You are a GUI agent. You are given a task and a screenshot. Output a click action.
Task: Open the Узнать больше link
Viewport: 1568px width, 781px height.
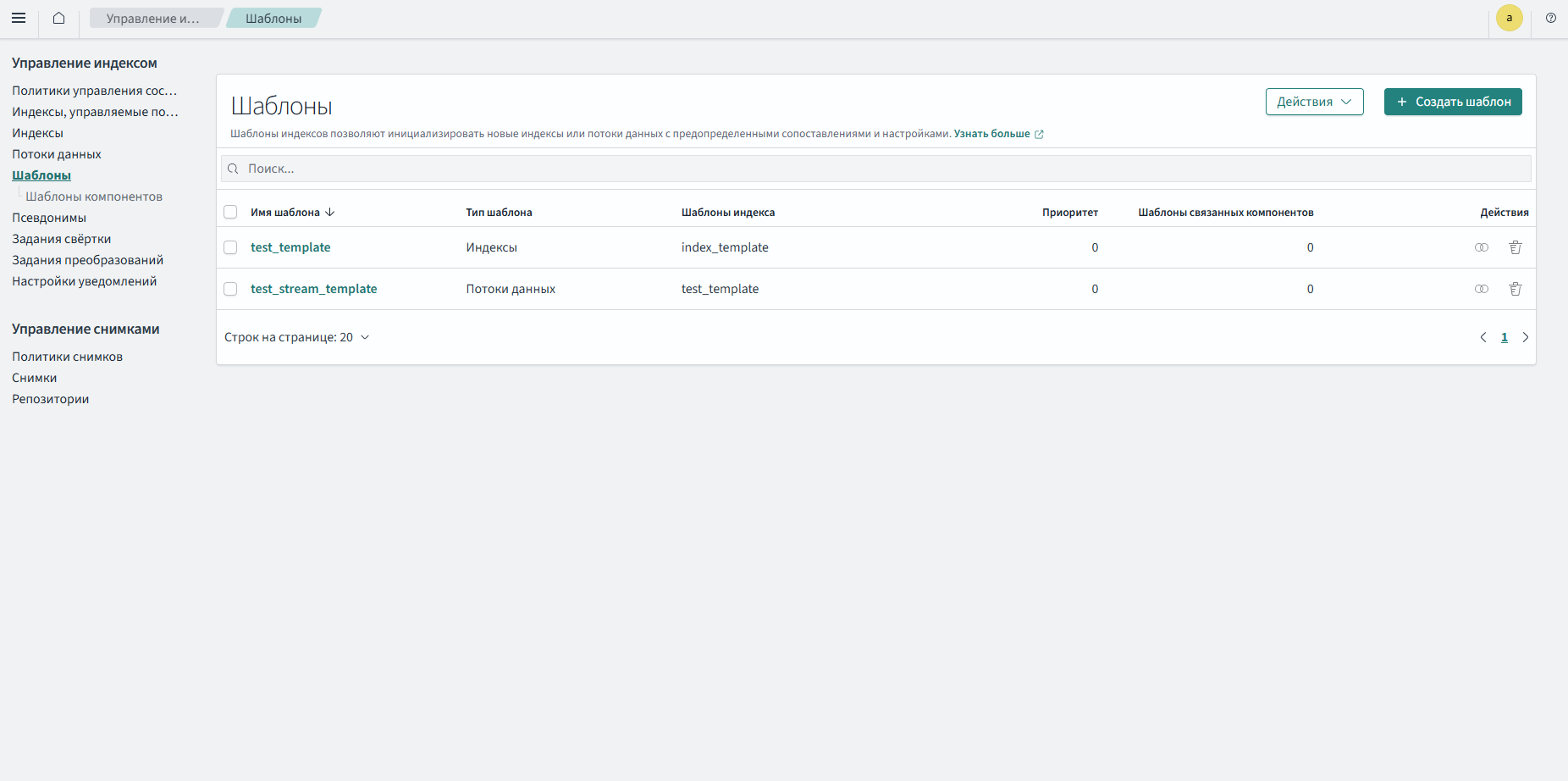(992, 134)
